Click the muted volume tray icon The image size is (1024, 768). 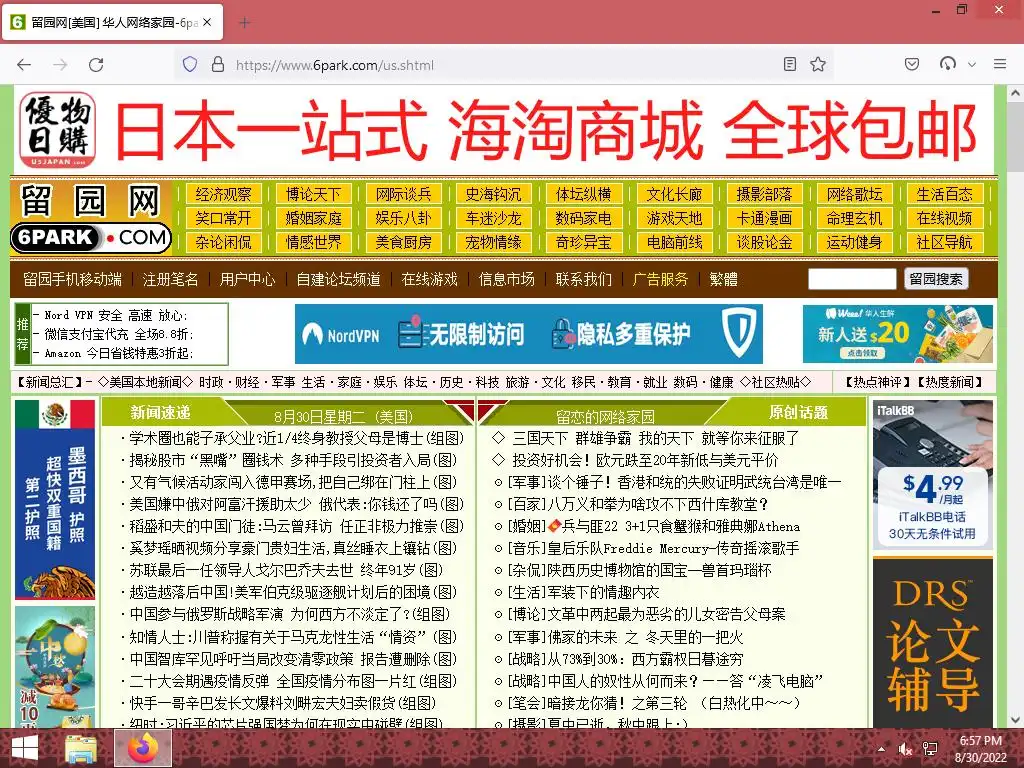(x=905, y=749)
